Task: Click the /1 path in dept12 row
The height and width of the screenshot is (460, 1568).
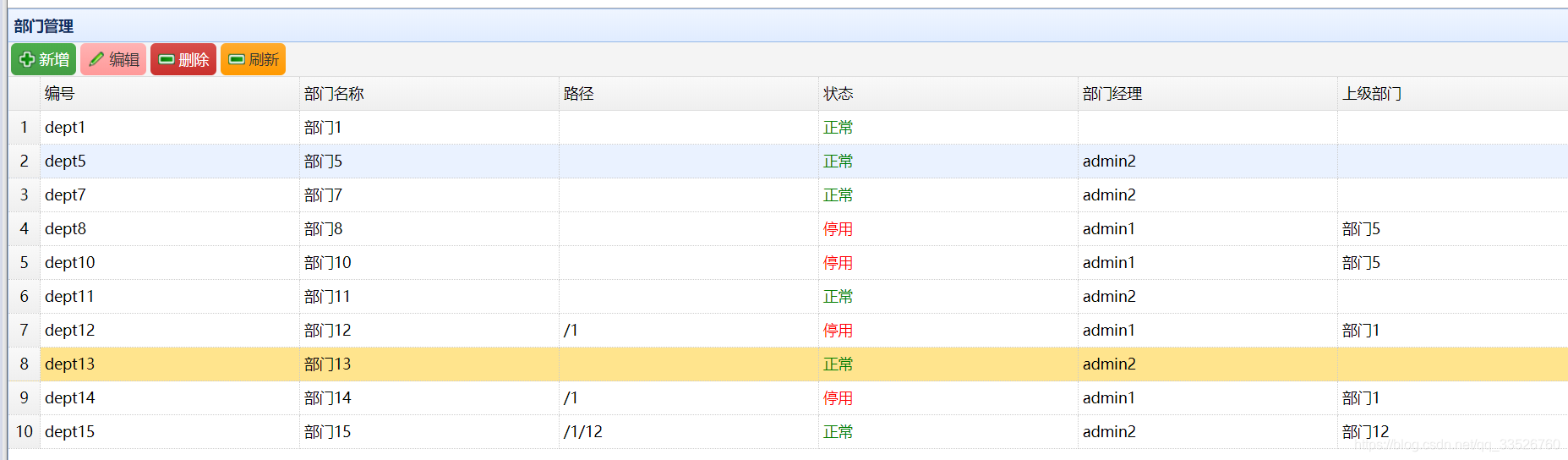Action: coord(571,330)
